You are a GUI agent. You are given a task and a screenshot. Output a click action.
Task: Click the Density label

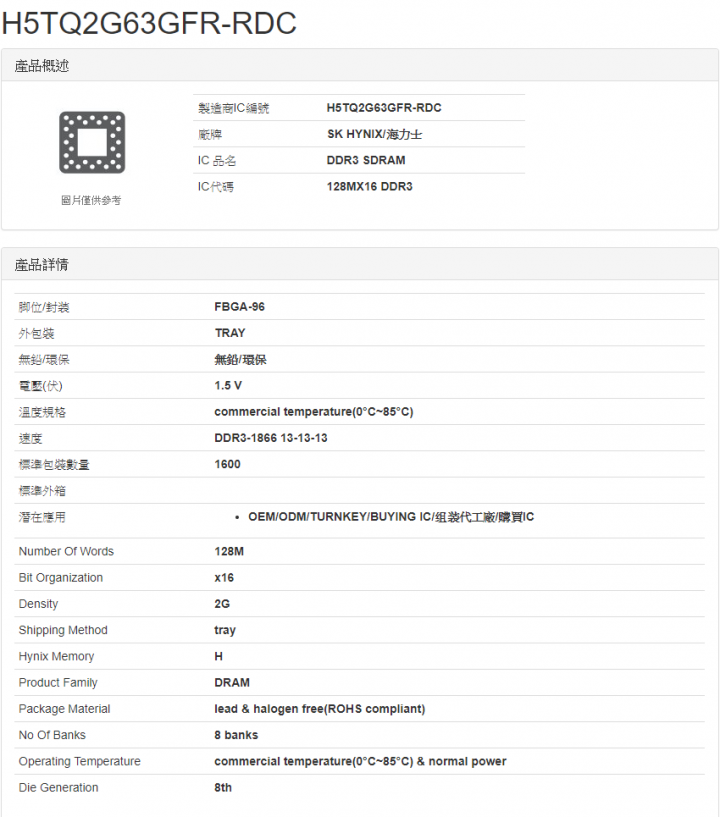click(x=39, y=604)
